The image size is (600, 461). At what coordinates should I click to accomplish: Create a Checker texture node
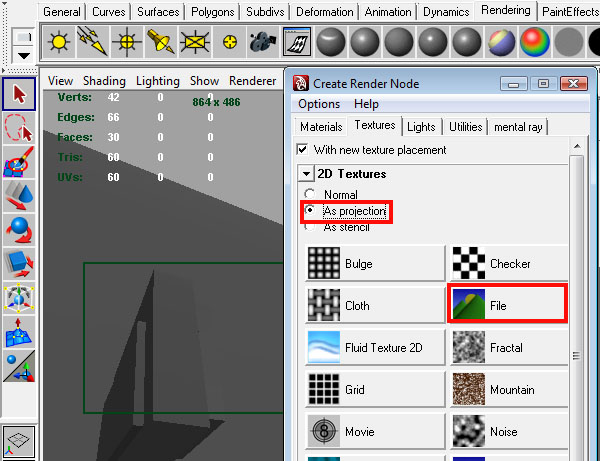click(509, 263)
